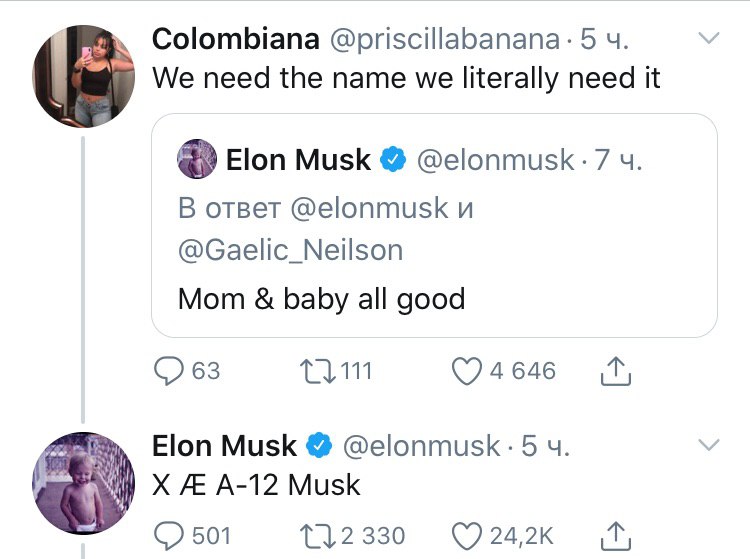Open quoted tweet "Mom & baby all good"

321,298
